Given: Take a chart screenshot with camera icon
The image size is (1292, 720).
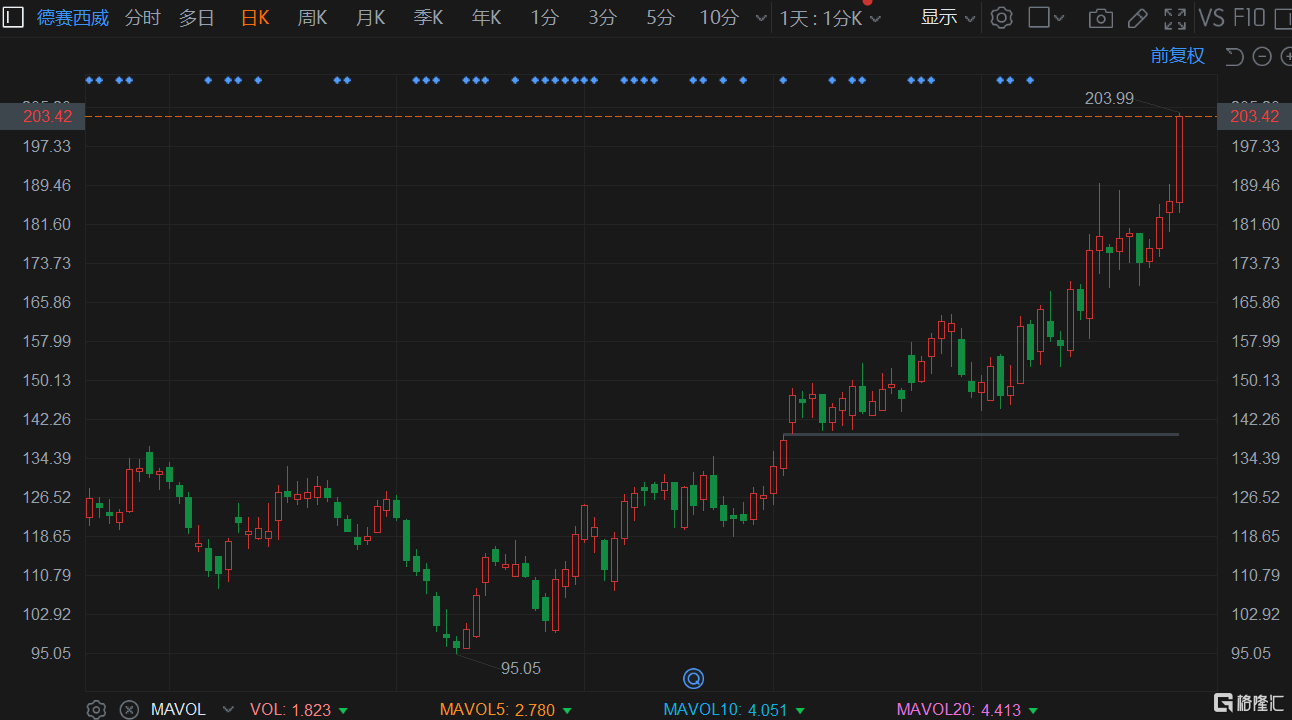Looking at the screenshot, I should click(1100, 18).
